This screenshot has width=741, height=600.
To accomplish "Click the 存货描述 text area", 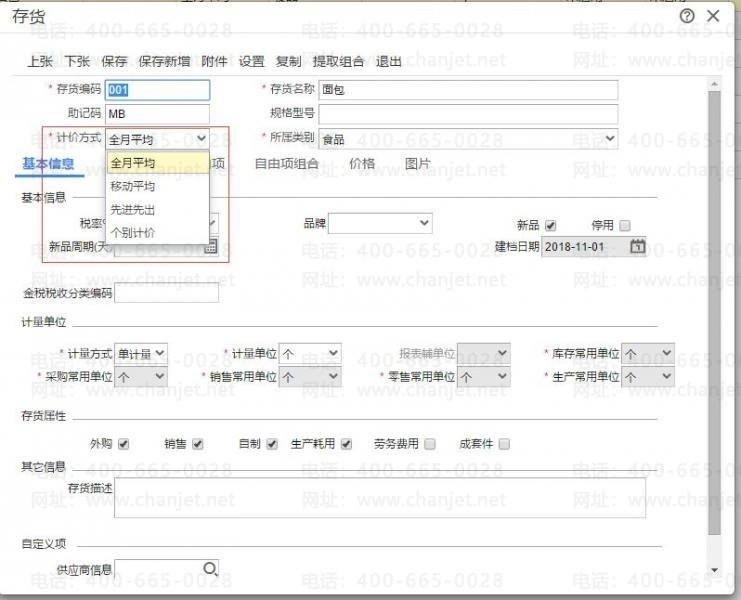I will coord(380,497).
